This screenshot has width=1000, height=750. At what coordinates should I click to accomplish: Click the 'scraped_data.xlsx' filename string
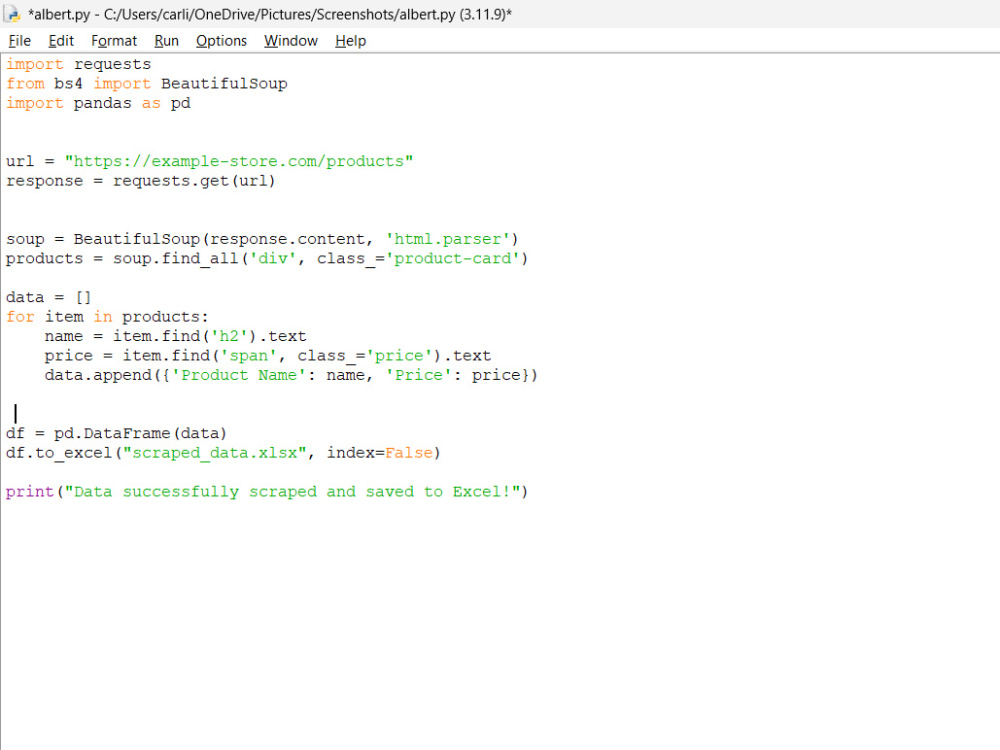tap(214, 453)
